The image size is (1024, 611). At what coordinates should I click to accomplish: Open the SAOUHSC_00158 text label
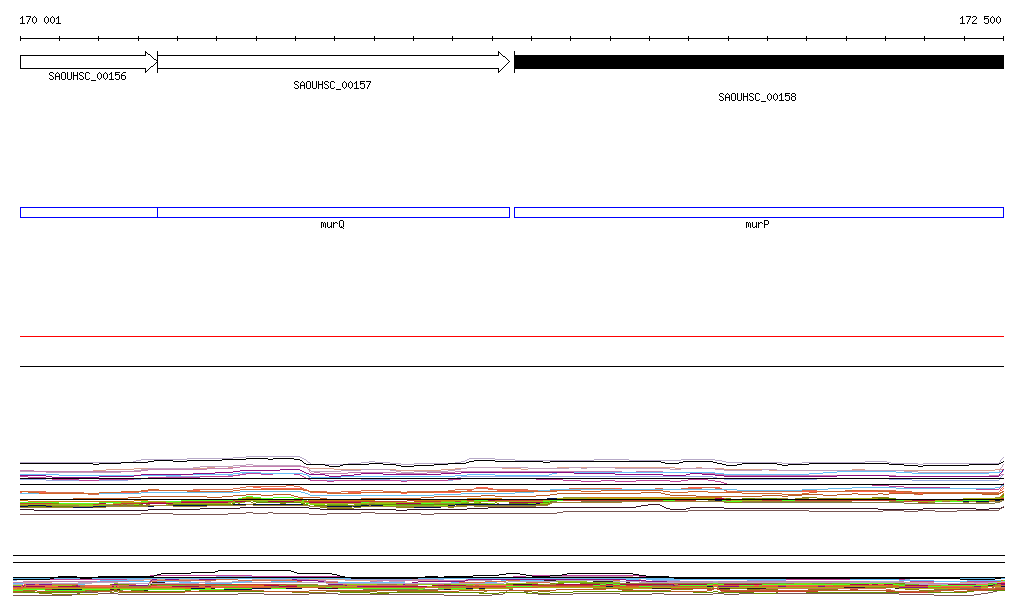pos(757,97)
